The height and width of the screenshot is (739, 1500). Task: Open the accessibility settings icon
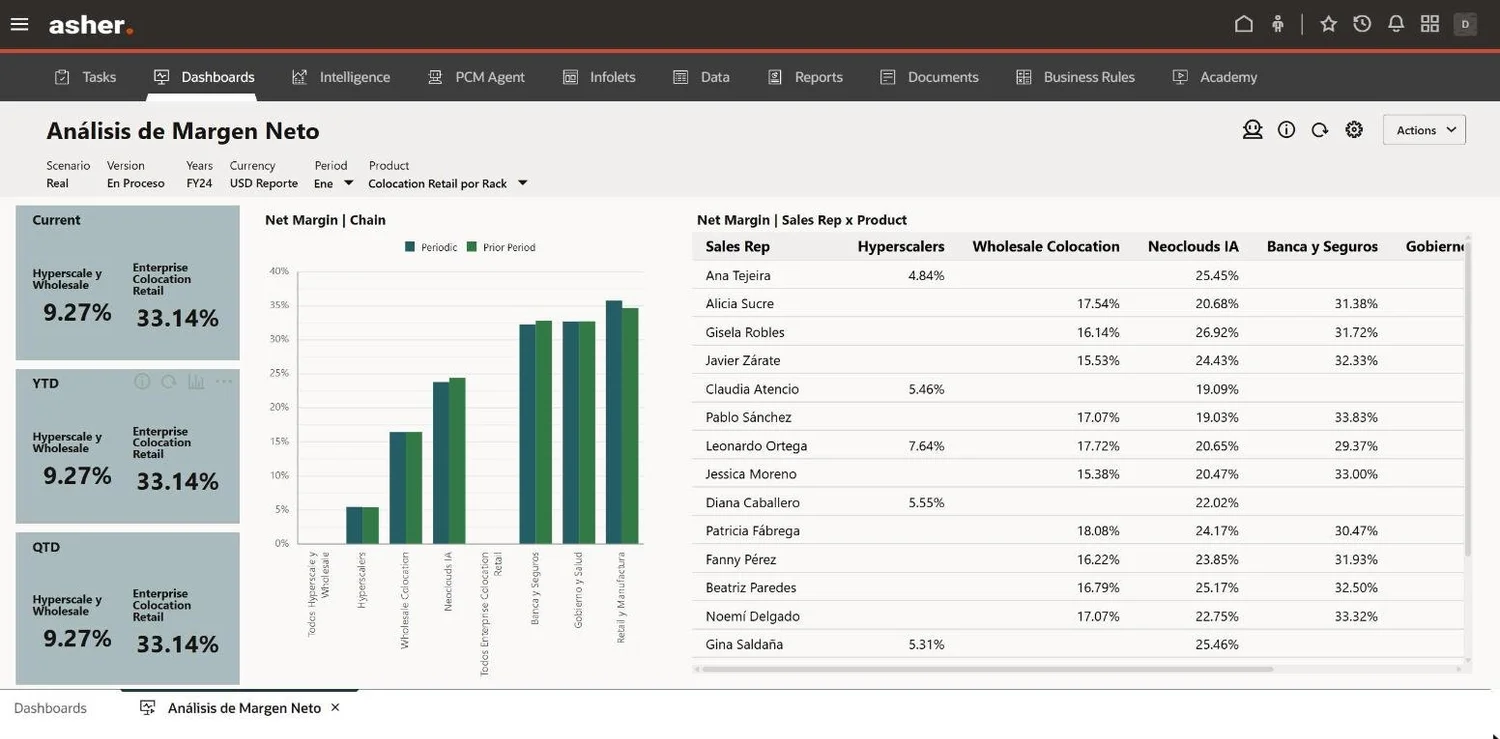coord(1278,24)
